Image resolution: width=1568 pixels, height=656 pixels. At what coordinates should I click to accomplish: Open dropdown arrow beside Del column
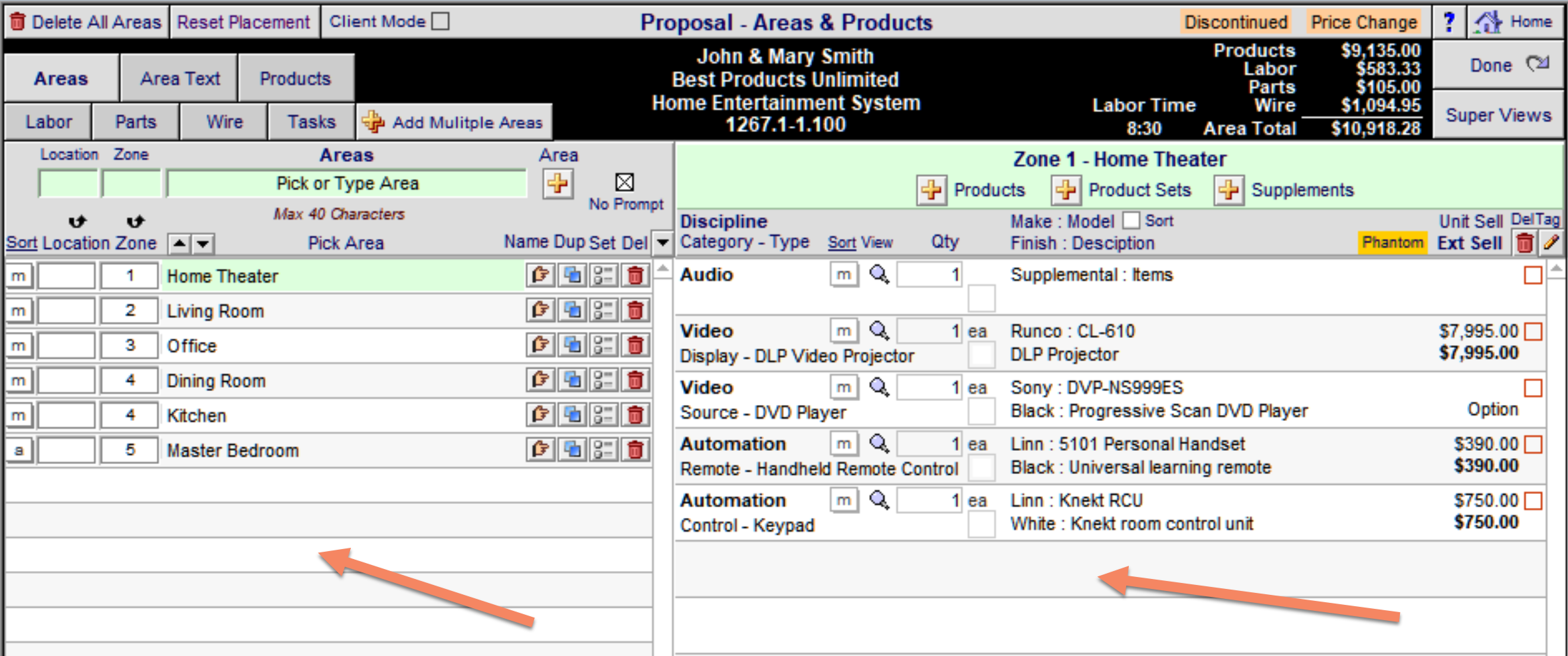pos(662,243)
